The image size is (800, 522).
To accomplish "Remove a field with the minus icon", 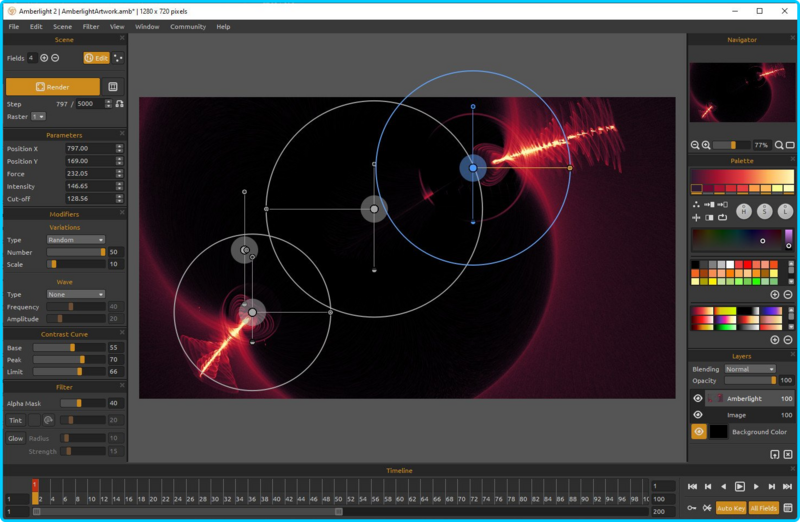I will 55,58.
